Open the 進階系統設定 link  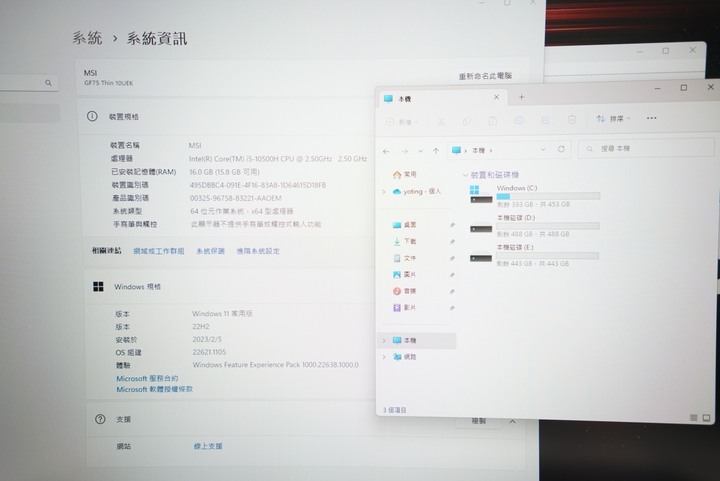[258, 251]
